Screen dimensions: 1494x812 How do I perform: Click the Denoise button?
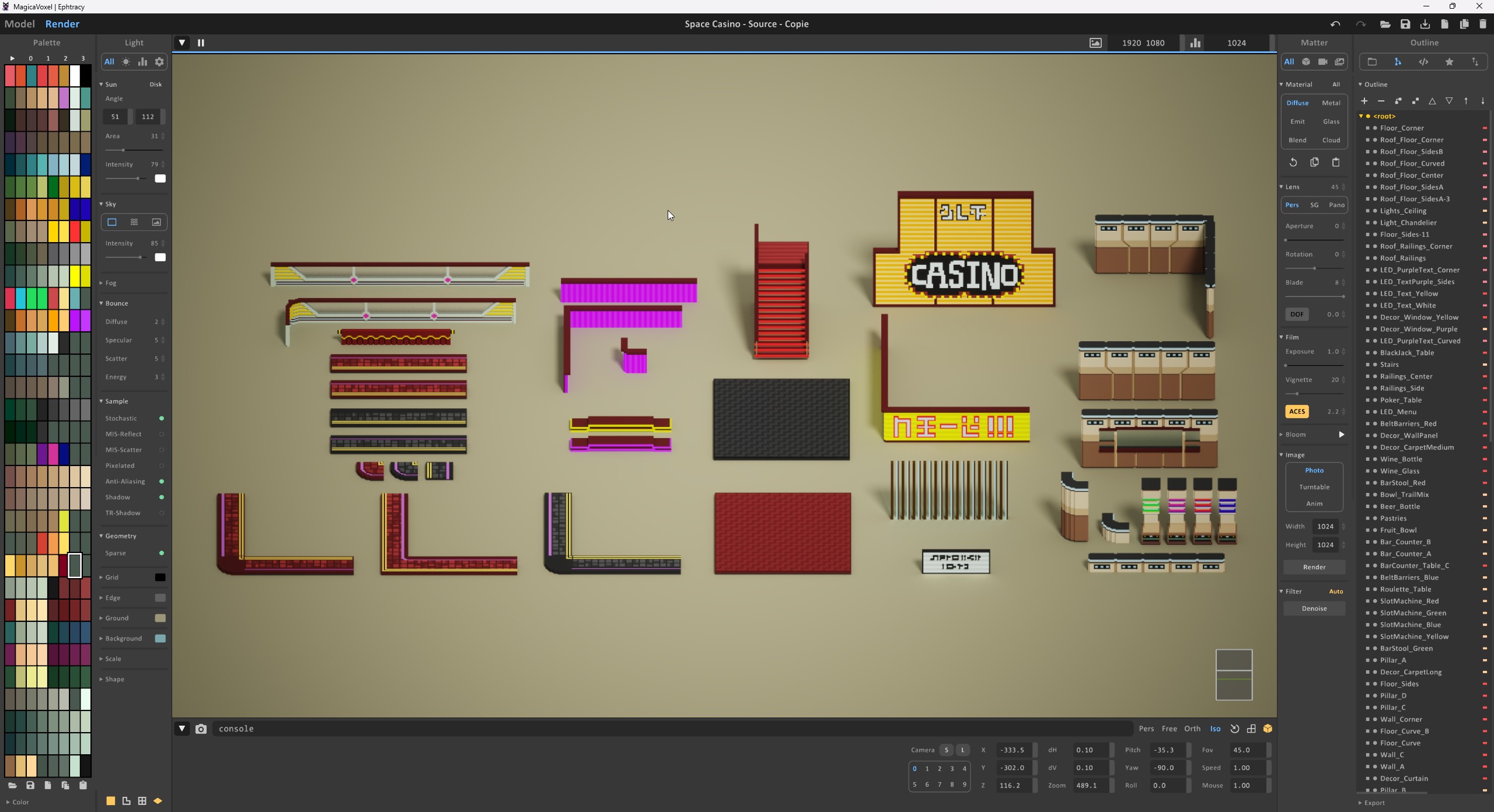tap(1314, 608)
